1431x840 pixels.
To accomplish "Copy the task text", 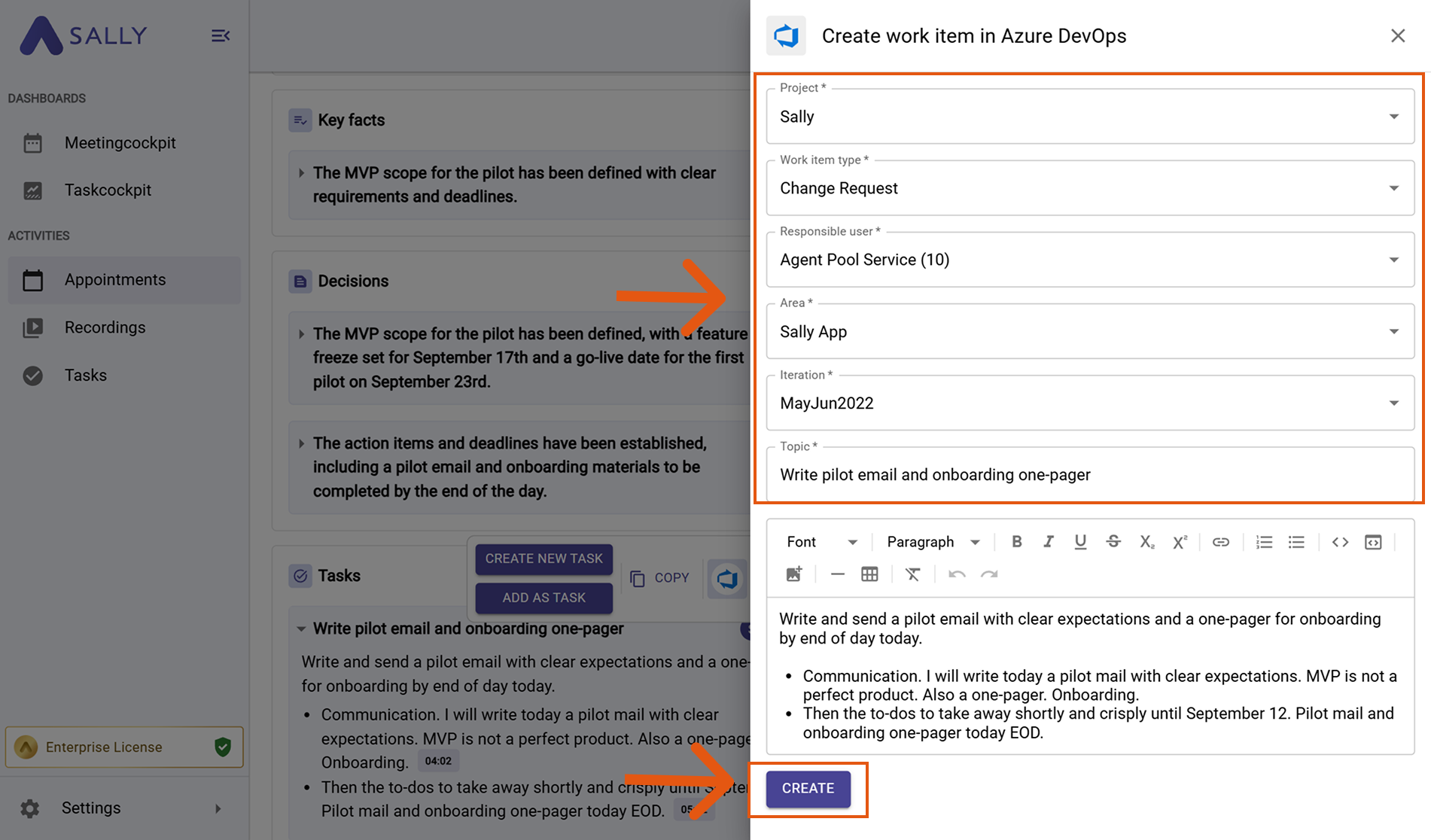I will (660, 578).
